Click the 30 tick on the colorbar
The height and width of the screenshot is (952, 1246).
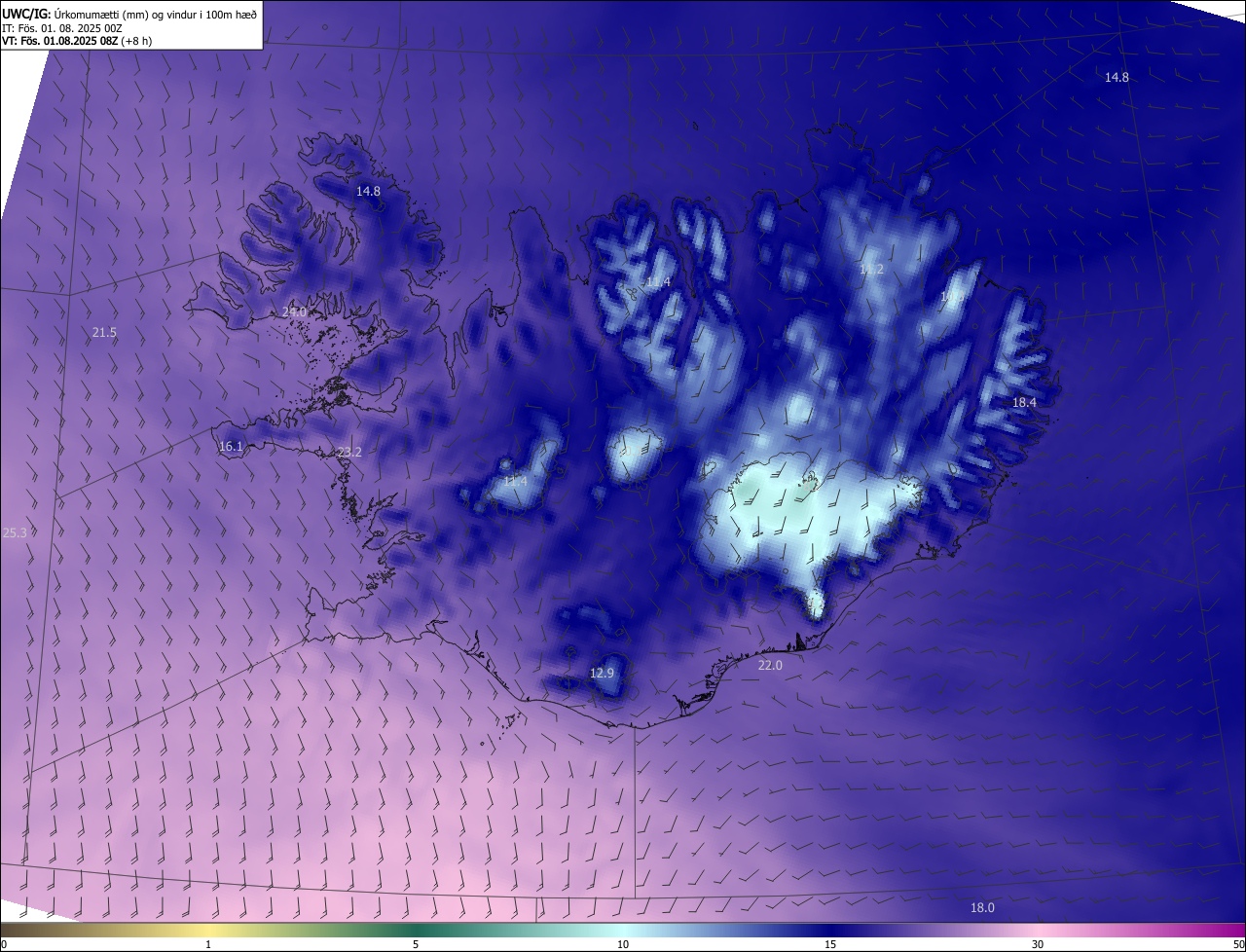(1038, 944)
